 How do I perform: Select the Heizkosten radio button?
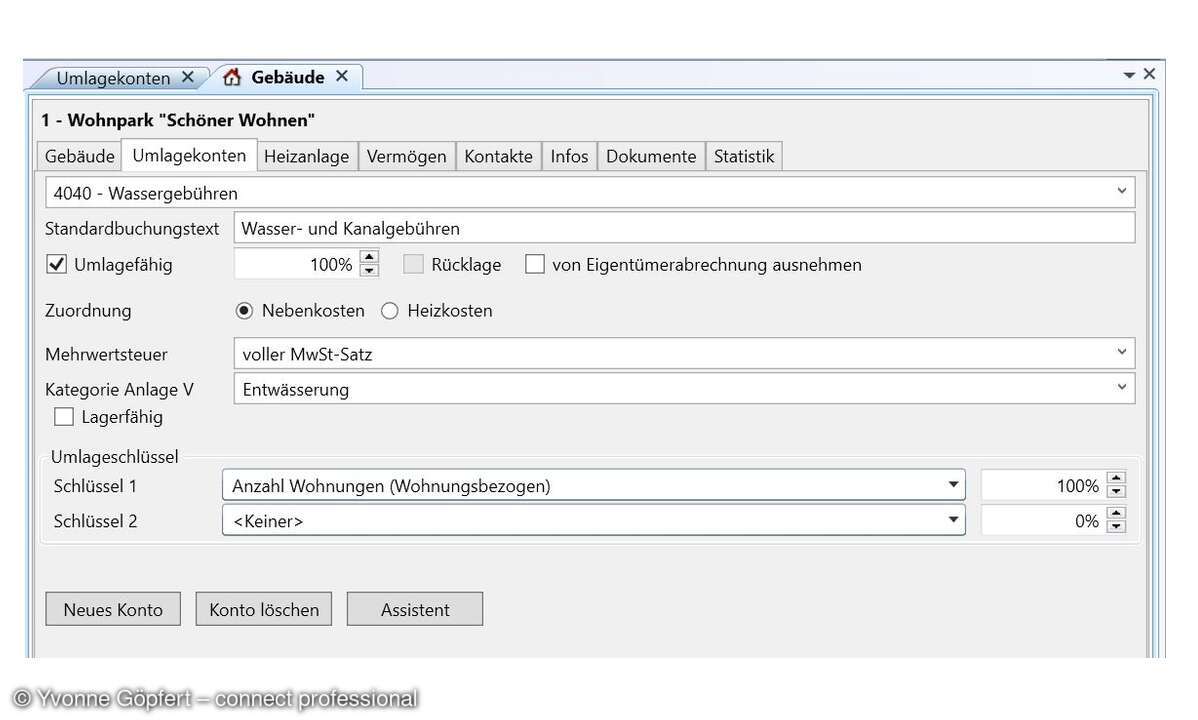pyautogui.click(x=390, y=311)
